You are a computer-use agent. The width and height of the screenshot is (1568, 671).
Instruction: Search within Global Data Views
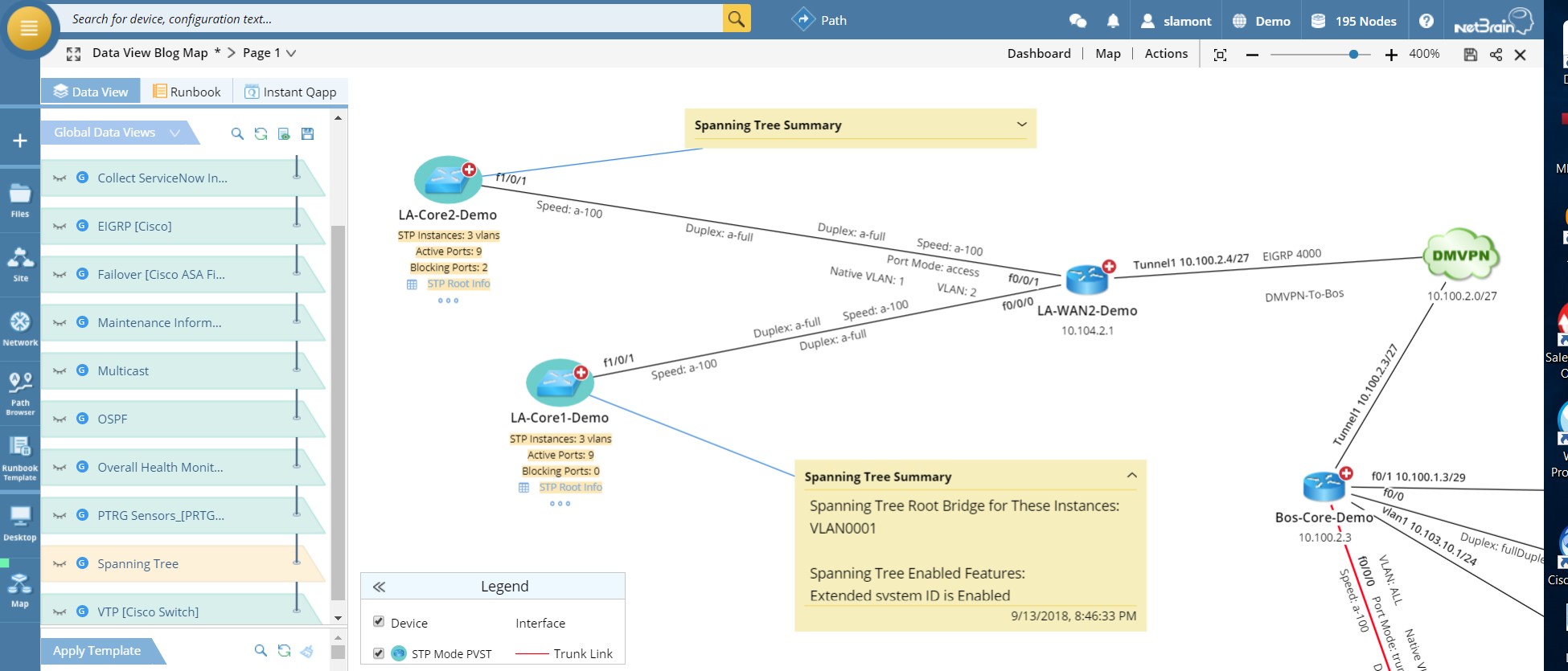pos(237,133)
